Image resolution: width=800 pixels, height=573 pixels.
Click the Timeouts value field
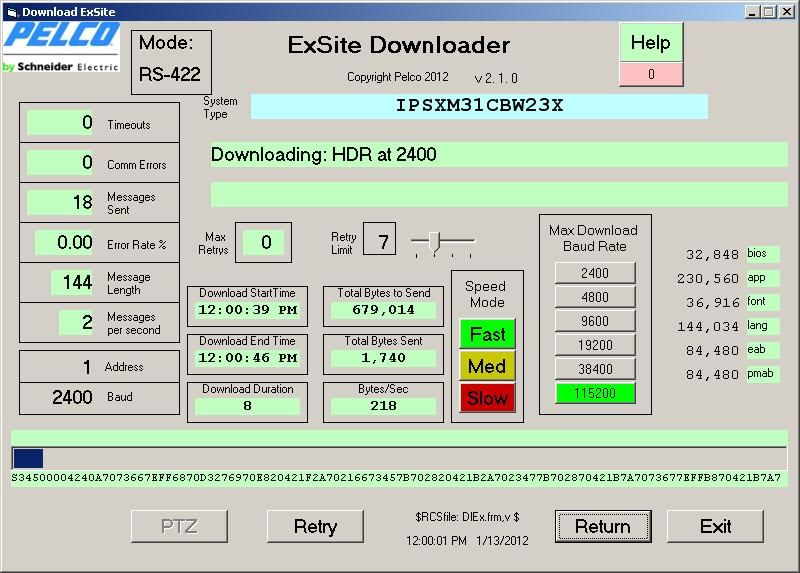60,122
